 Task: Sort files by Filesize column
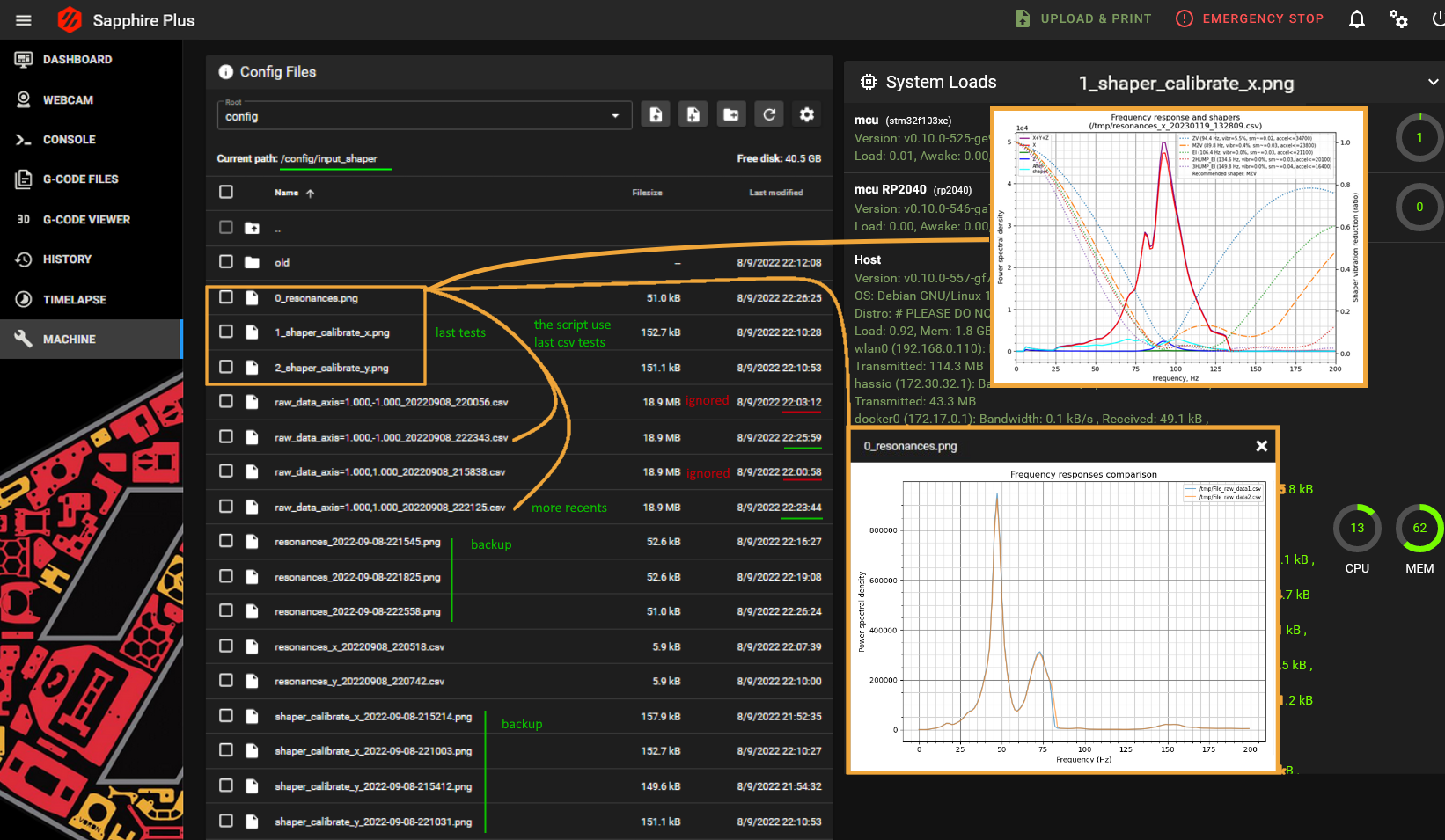647,193
